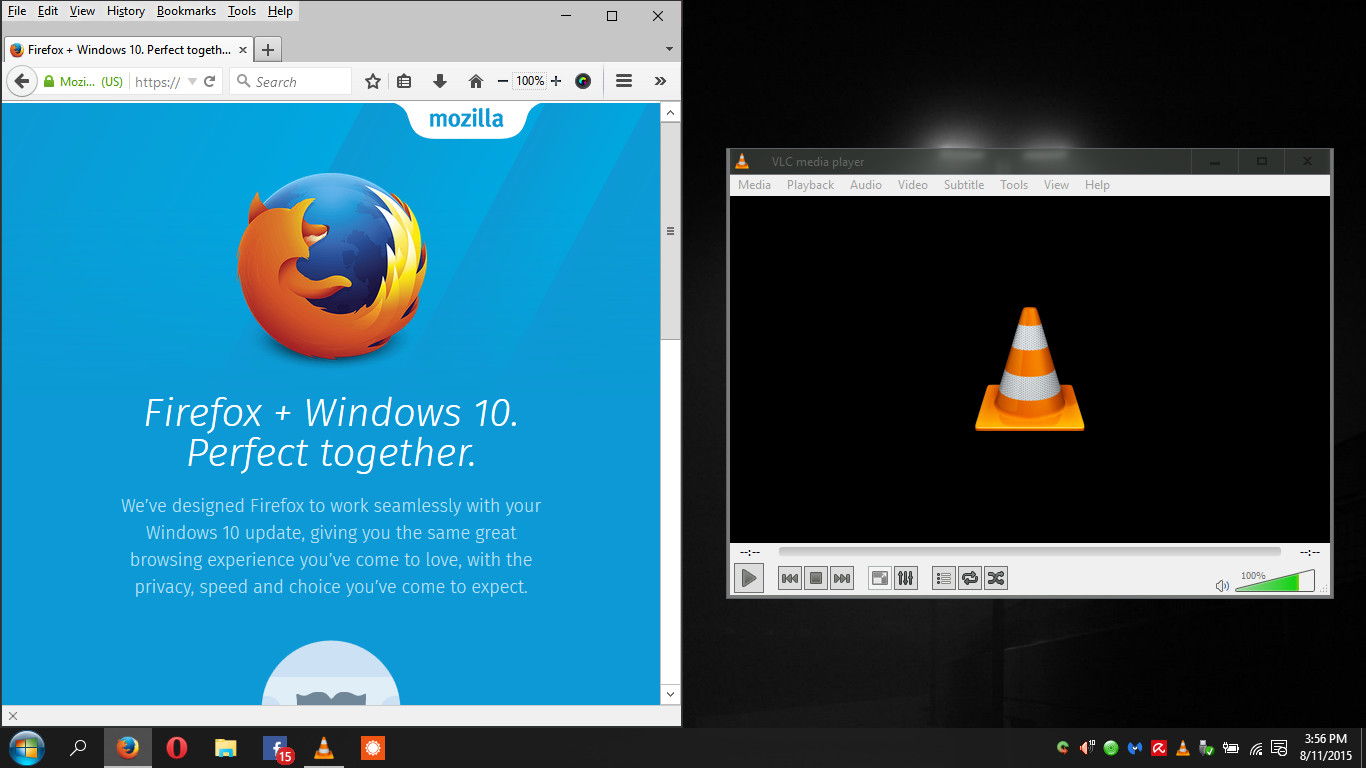Open Firefox History menu
Screen dimensions: 1366x768
126,11
